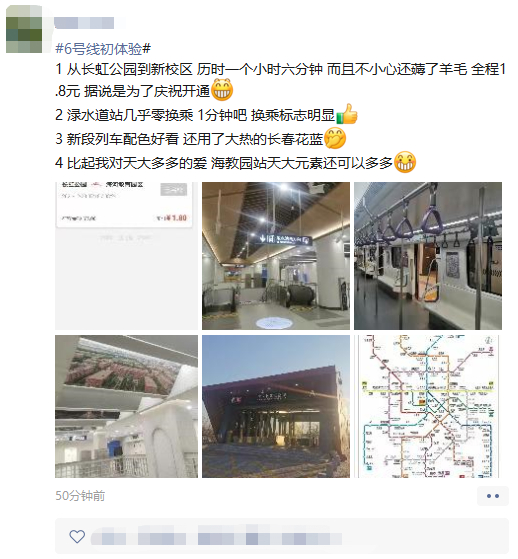Click the grinning emoji ending line 4

pos(405,162)
